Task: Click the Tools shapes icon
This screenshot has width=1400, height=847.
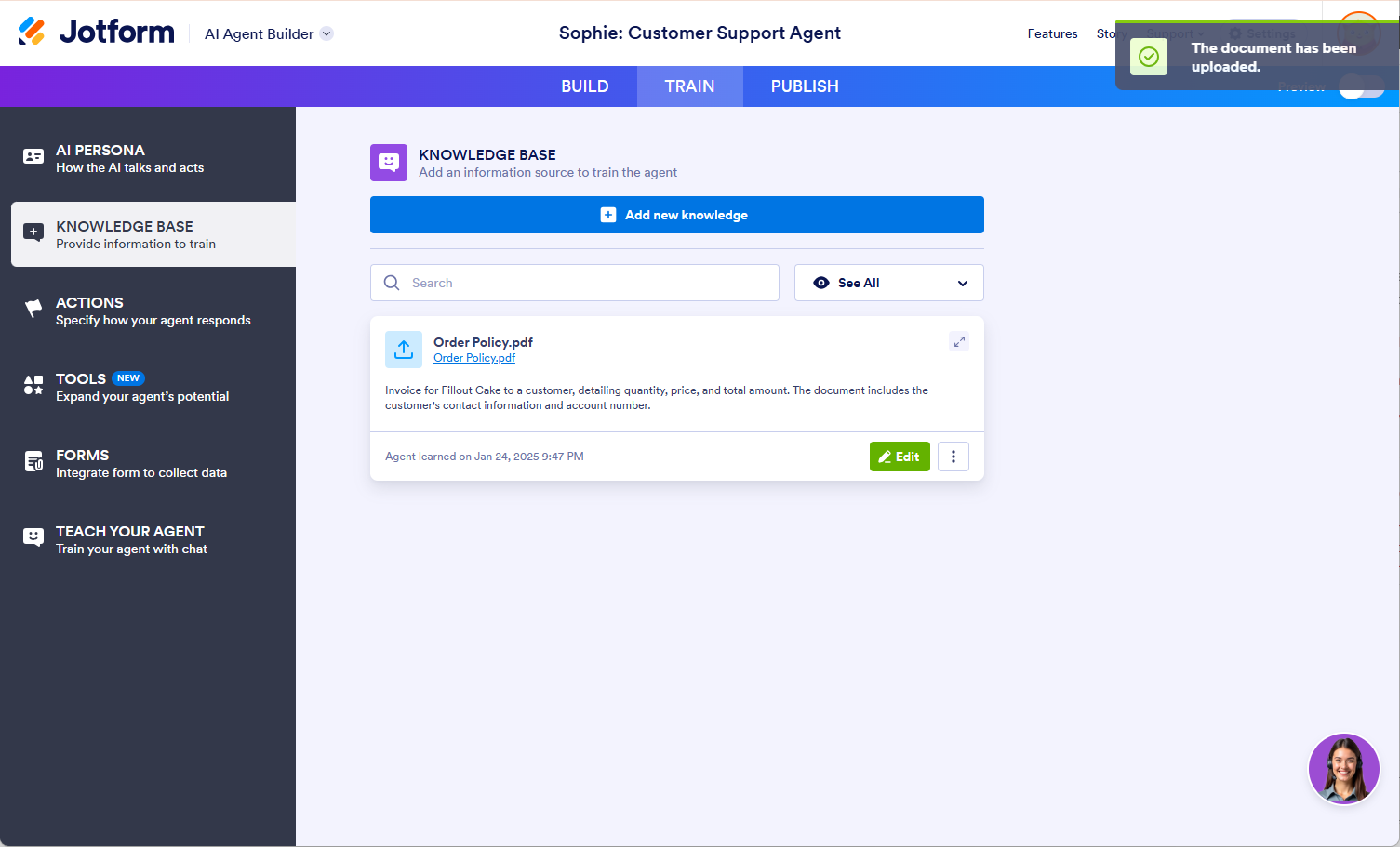Action: [33, 385]
